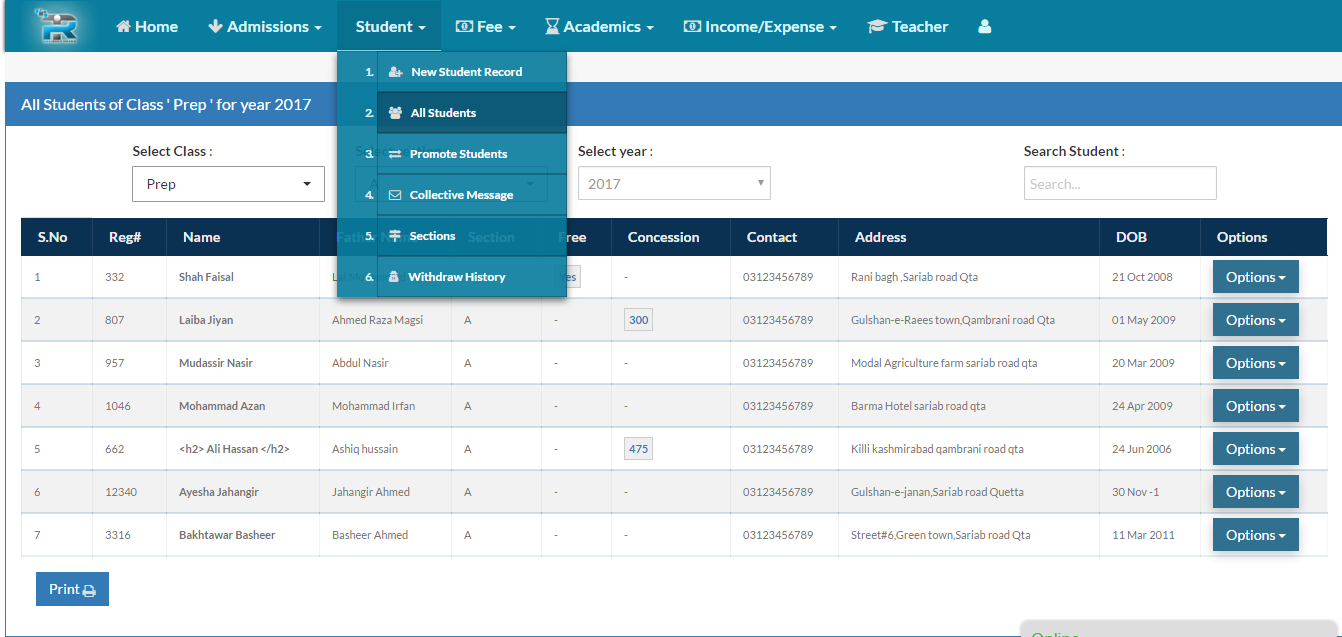Open Withdraw History menu entry

tap(472, 277)
